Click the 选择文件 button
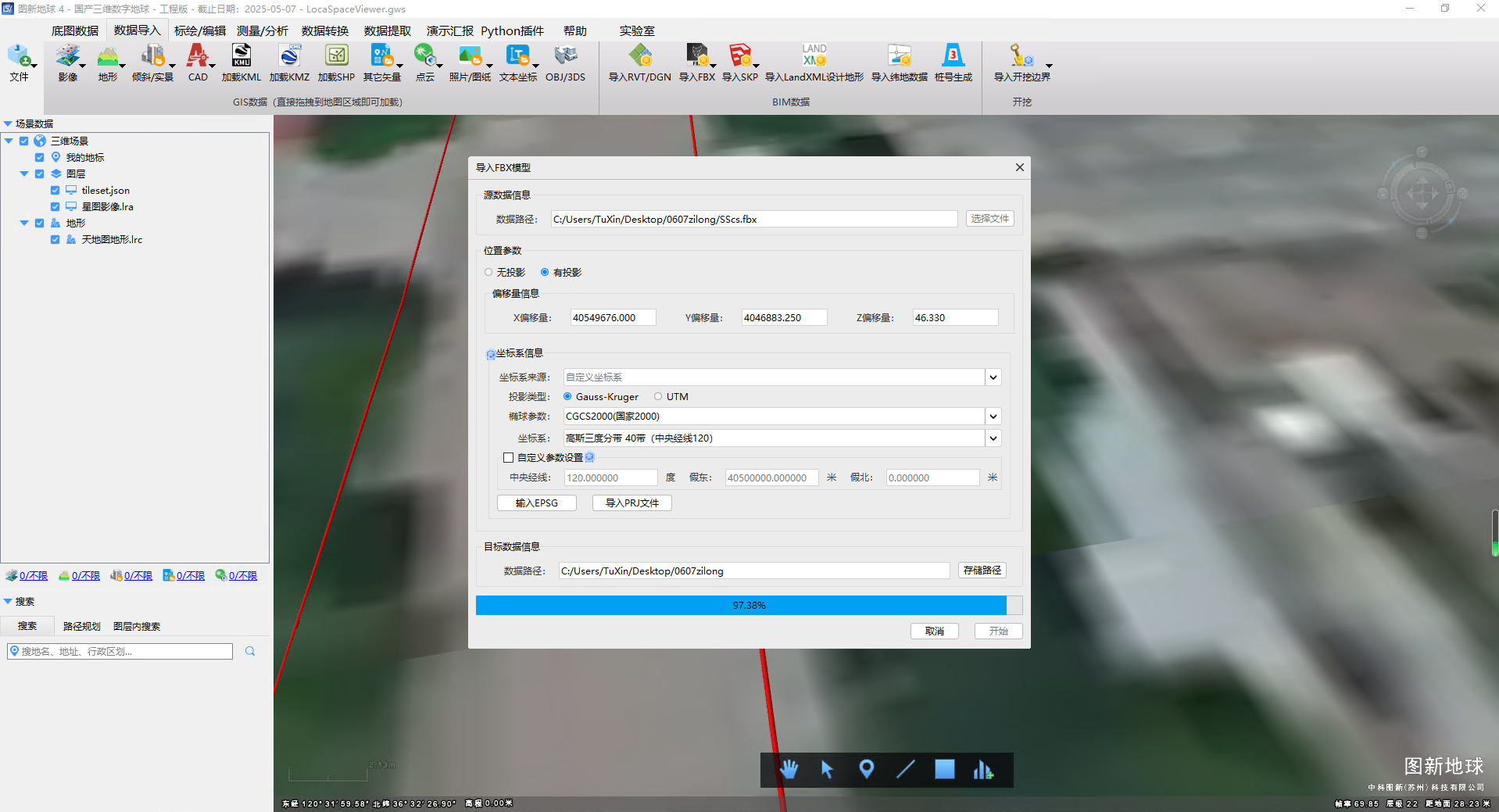 (990, 219)
